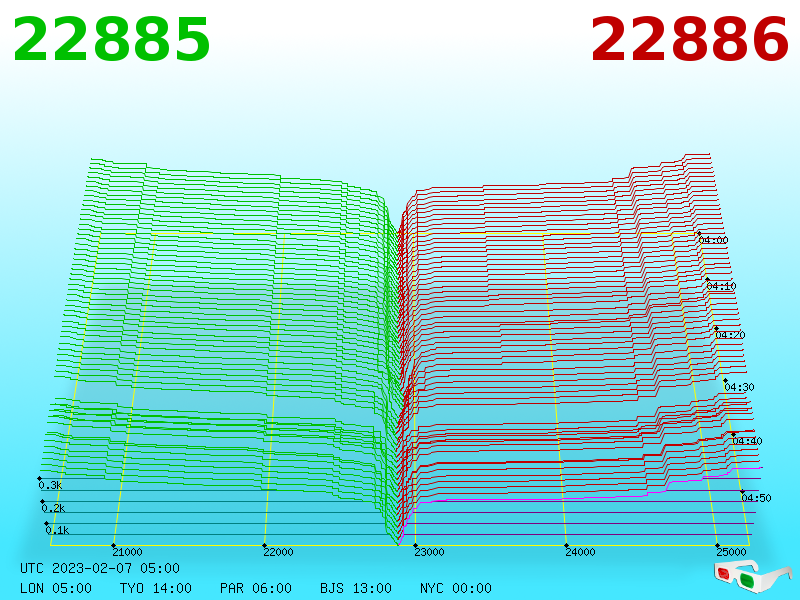Click the BJS 13:00 clock text

pos(356,588)
